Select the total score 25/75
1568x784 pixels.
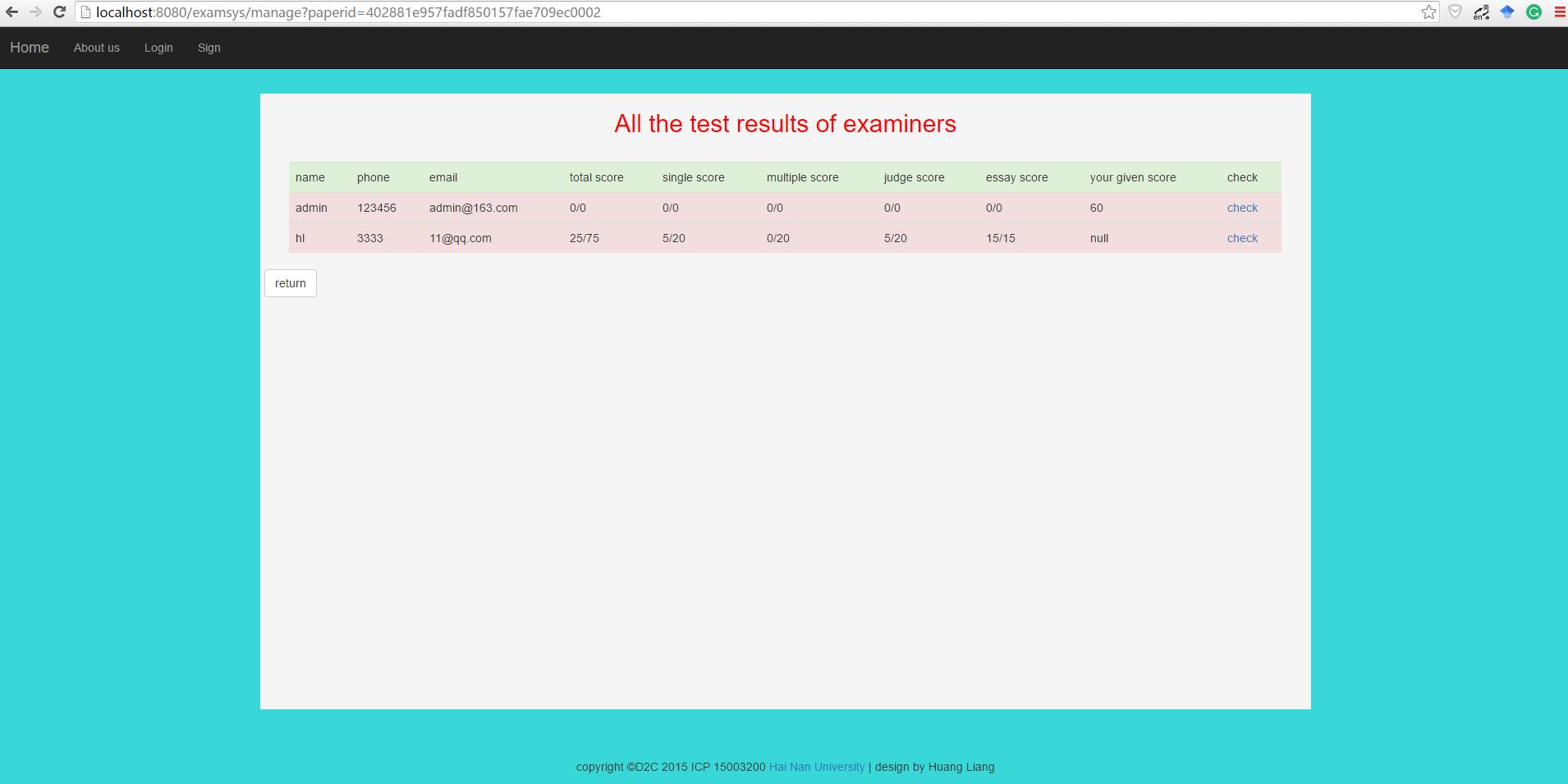[x=585, y=238]
